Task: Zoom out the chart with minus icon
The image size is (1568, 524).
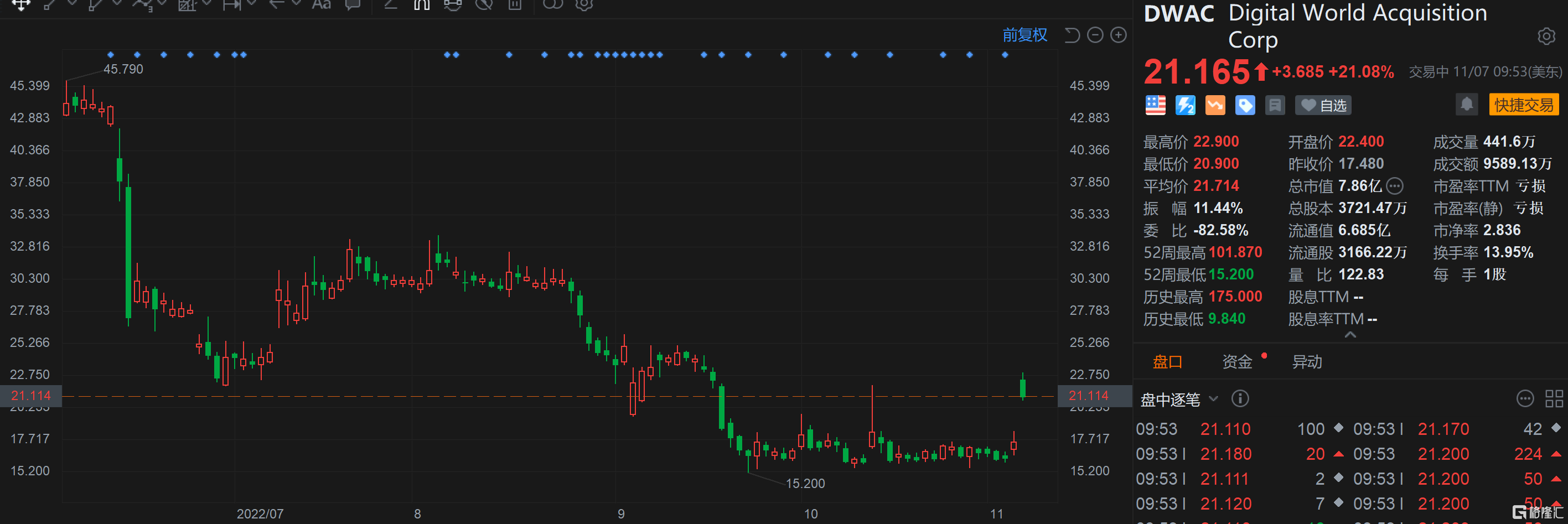Action: click(x=1095, y=35)
